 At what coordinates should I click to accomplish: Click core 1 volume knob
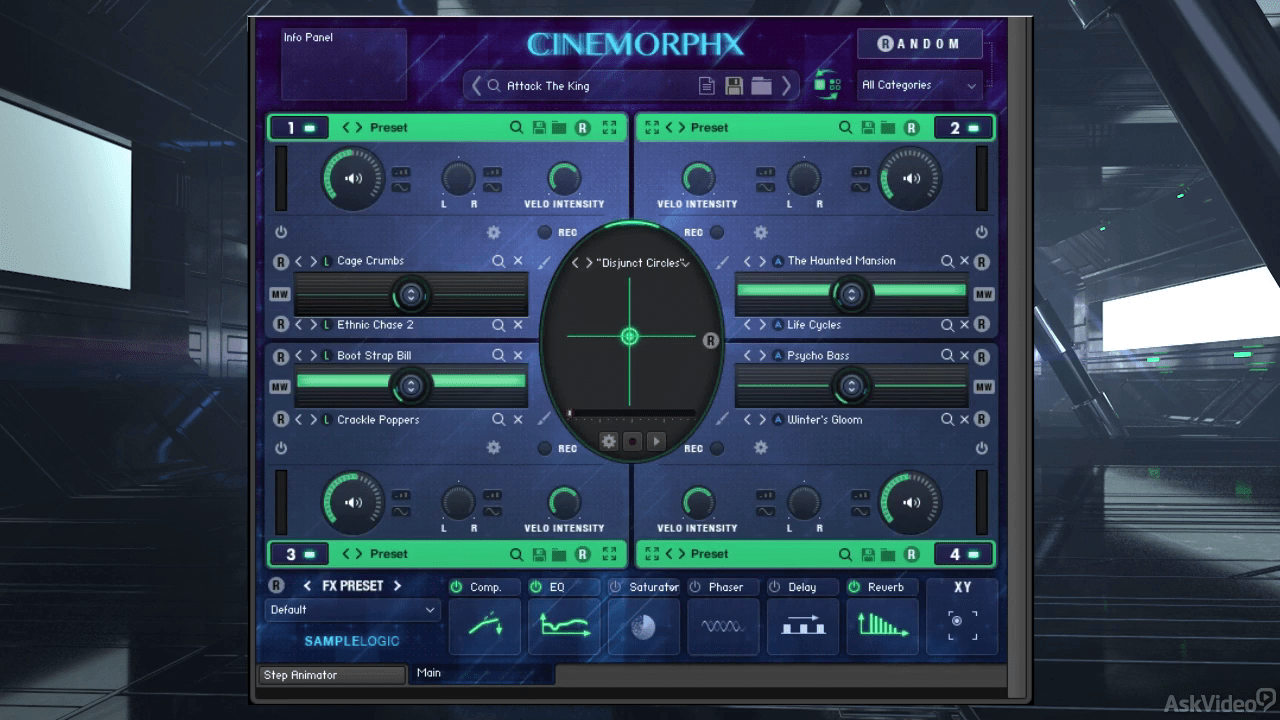(353, 179)
